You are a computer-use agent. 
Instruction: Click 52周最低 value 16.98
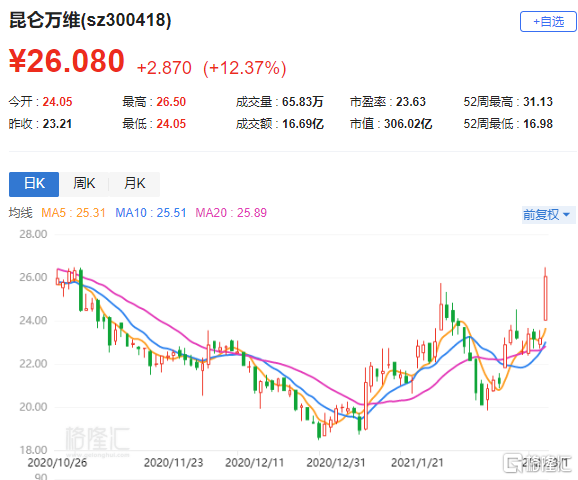[538, 124]
